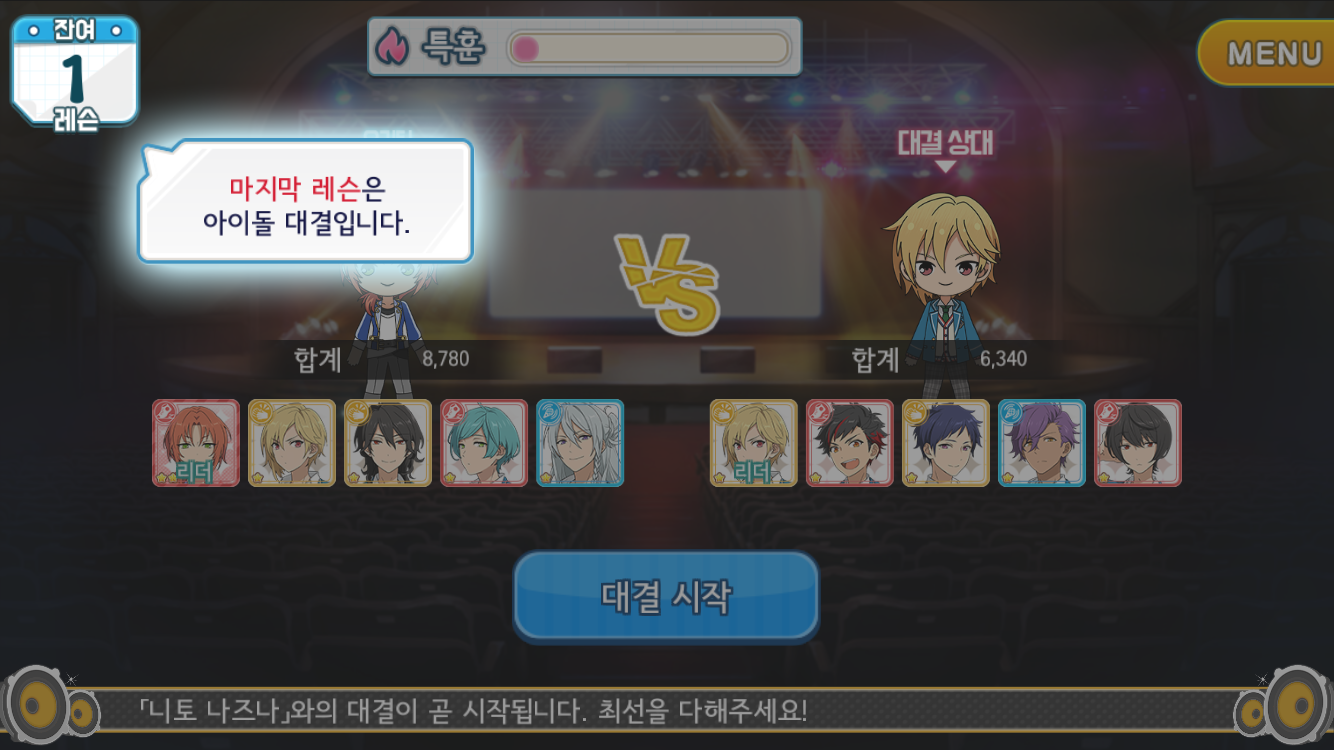Open the MENU button
Screen dimensions: 1334x750
click(1268, 53)
